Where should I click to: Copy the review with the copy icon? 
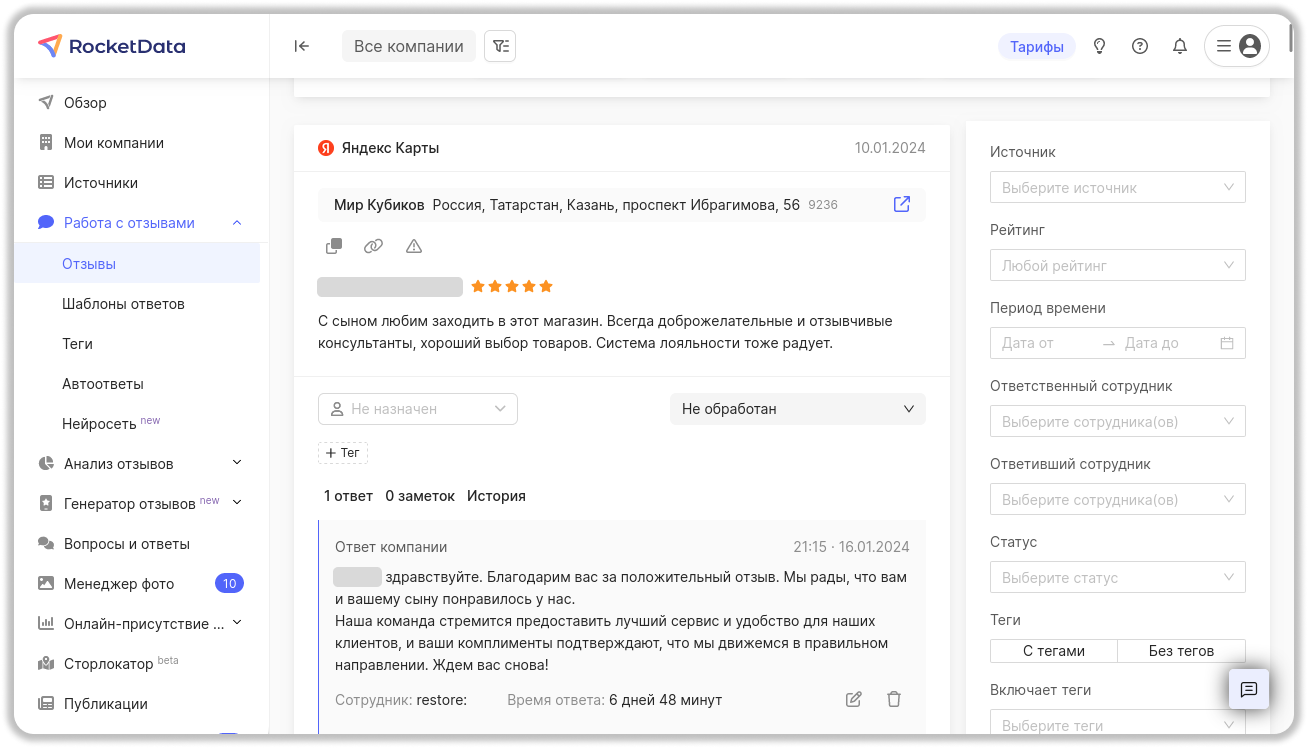coord(334,246)
